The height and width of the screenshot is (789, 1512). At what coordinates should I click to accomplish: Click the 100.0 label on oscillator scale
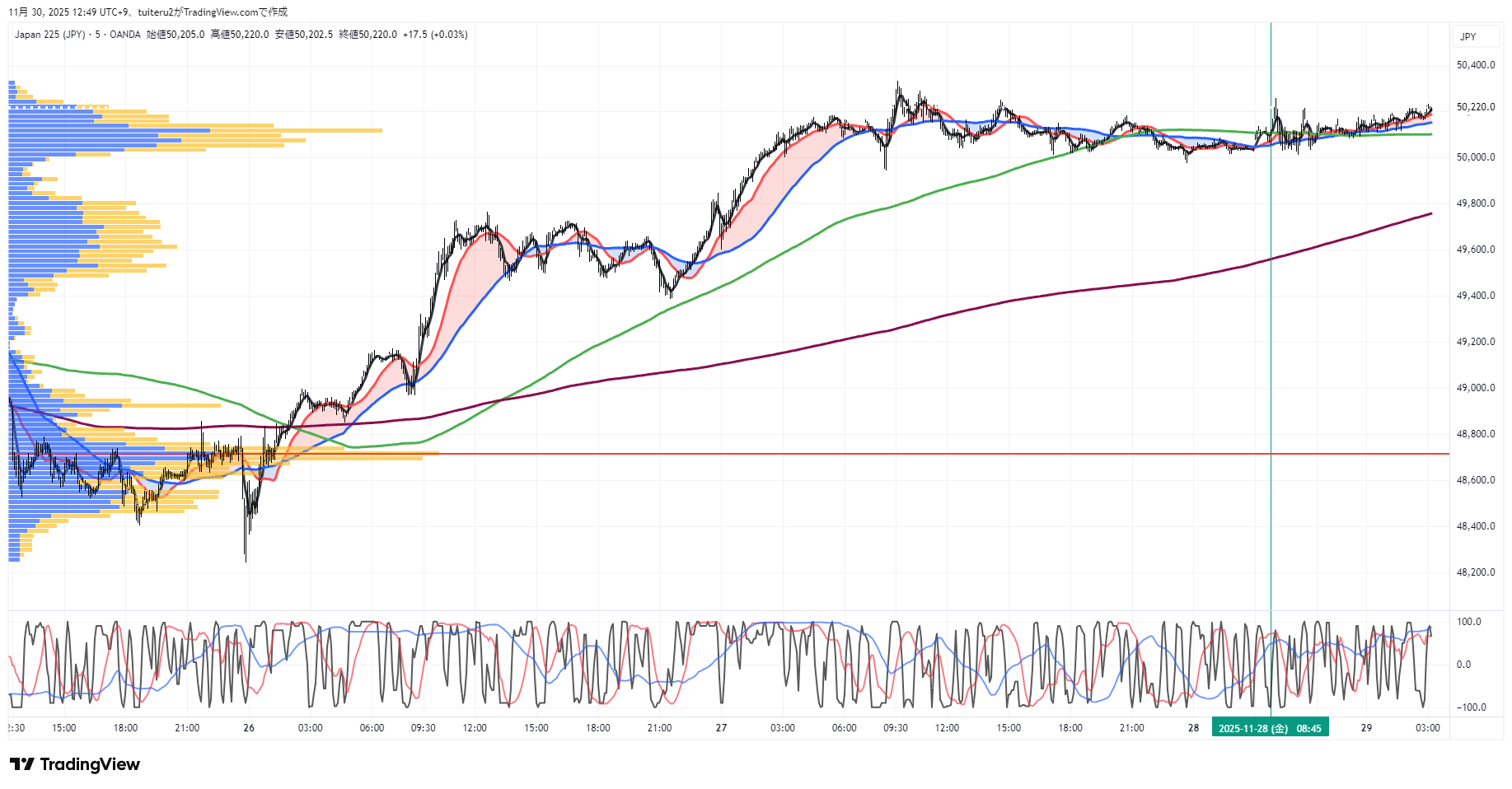(1469, 622)
